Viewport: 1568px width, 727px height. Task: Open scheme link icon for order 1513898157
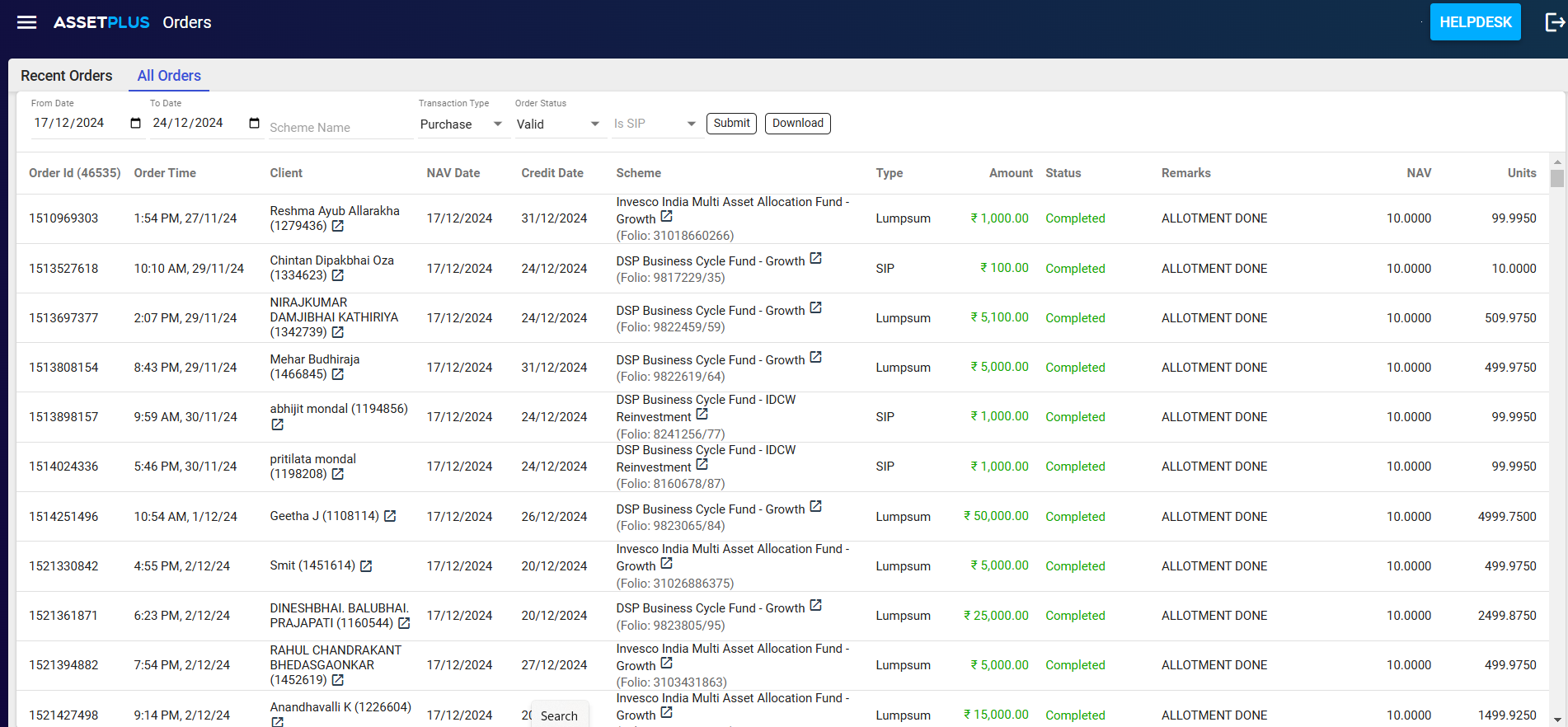tap(702, 414)
